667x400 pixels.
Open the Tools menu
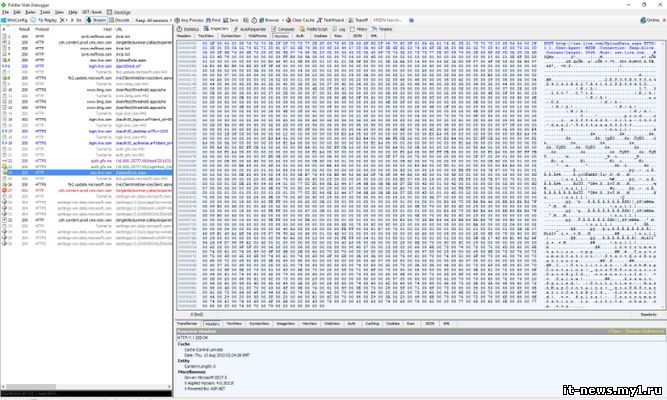click(45, 12)
